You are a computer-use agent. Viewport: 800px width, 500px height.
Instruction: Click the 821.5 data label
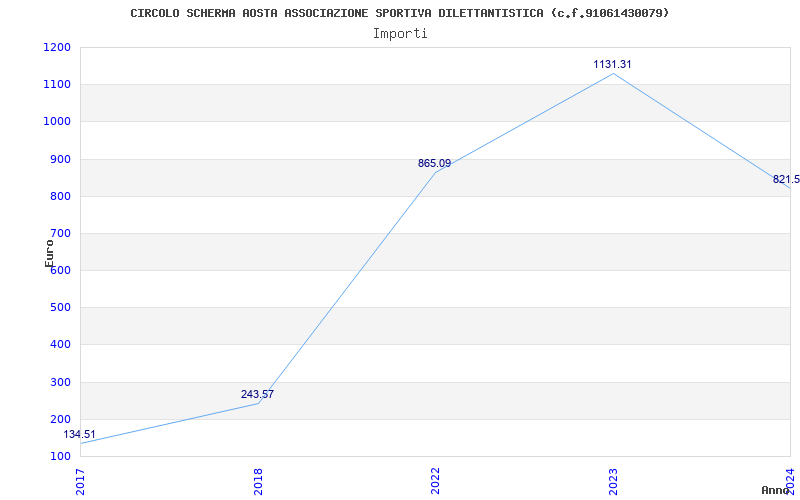click(x=786, y=180)
